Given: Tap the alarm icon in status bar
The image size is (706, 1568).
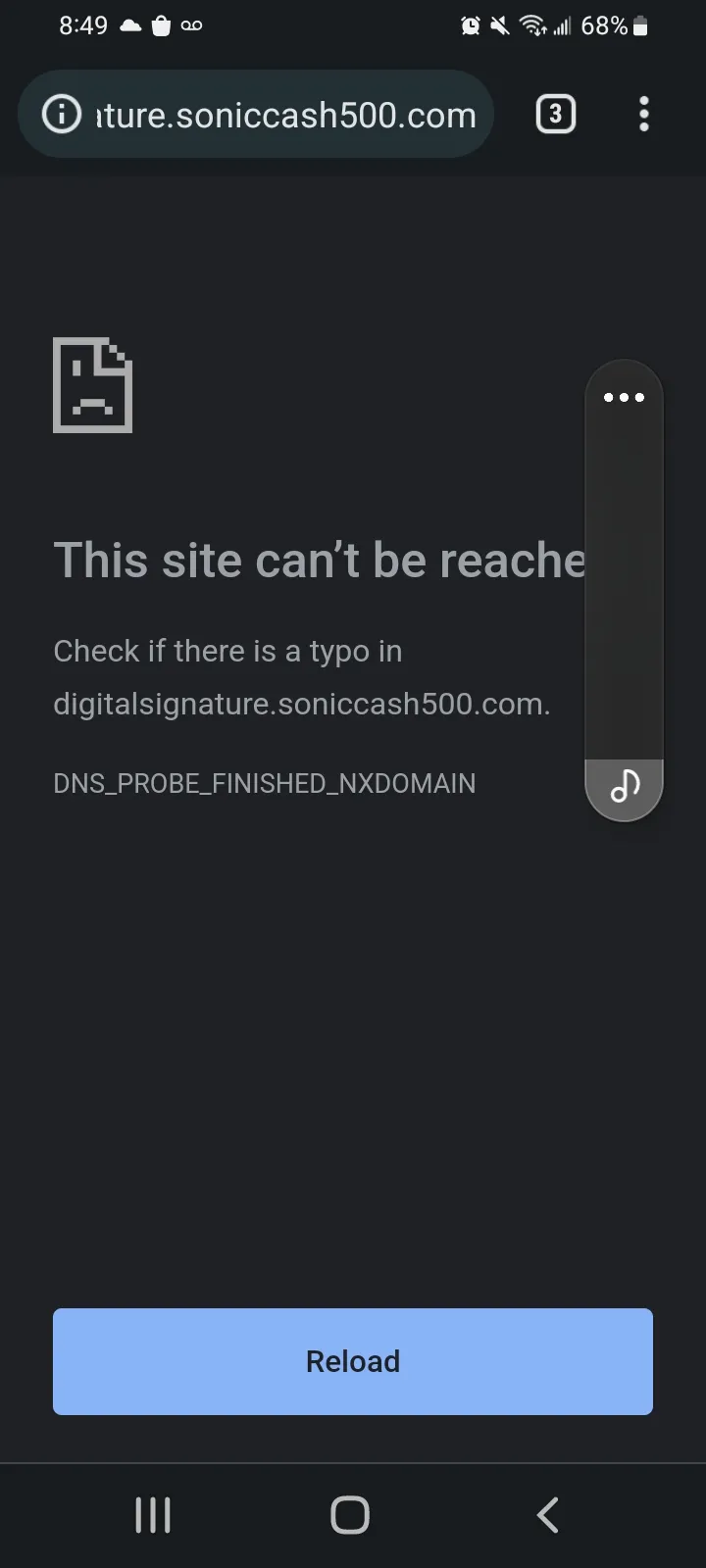Looking at the screenshot, I should [x=471, y=26].
